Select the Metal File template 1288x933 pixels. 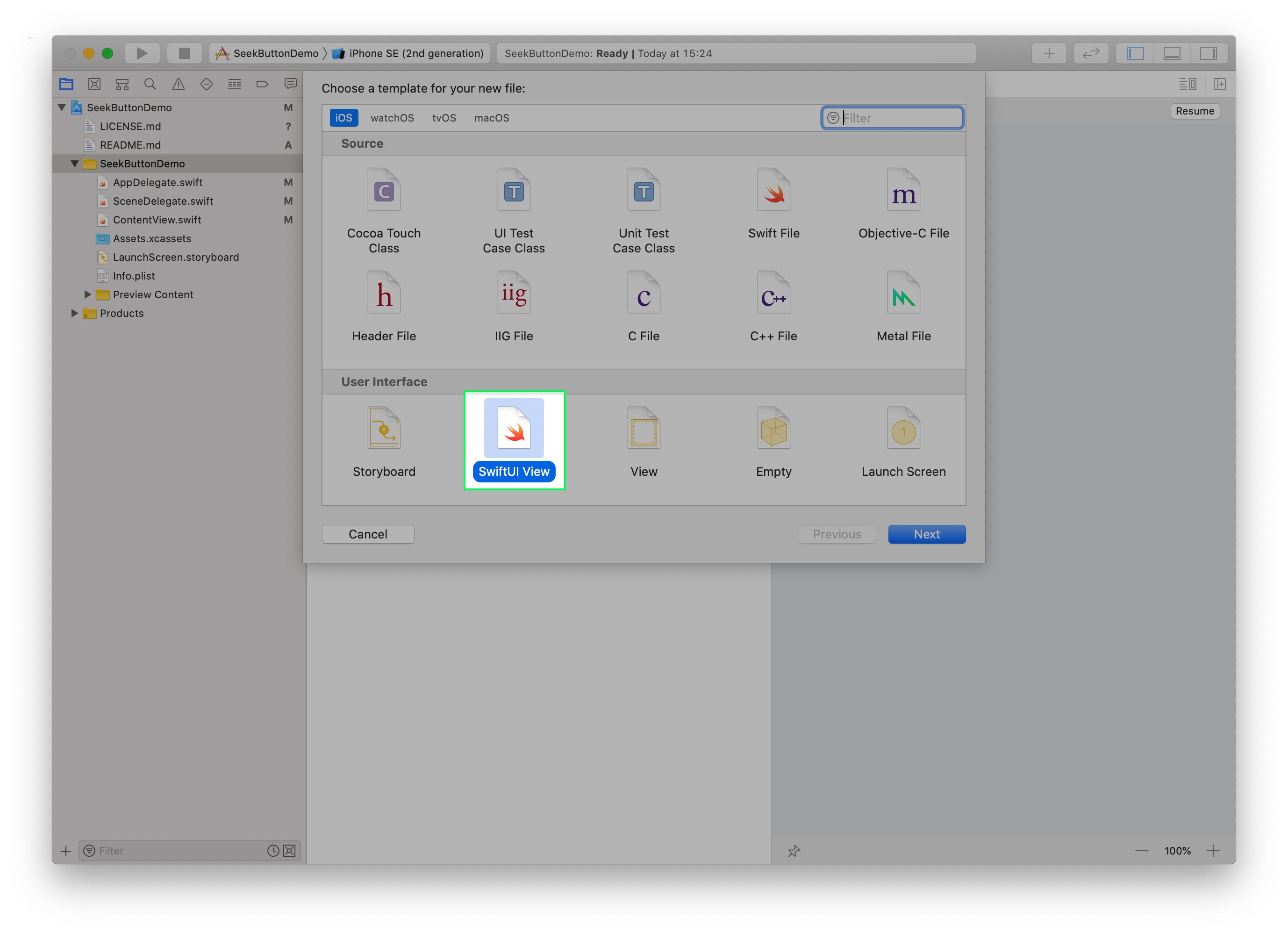[x=903, y=294]
